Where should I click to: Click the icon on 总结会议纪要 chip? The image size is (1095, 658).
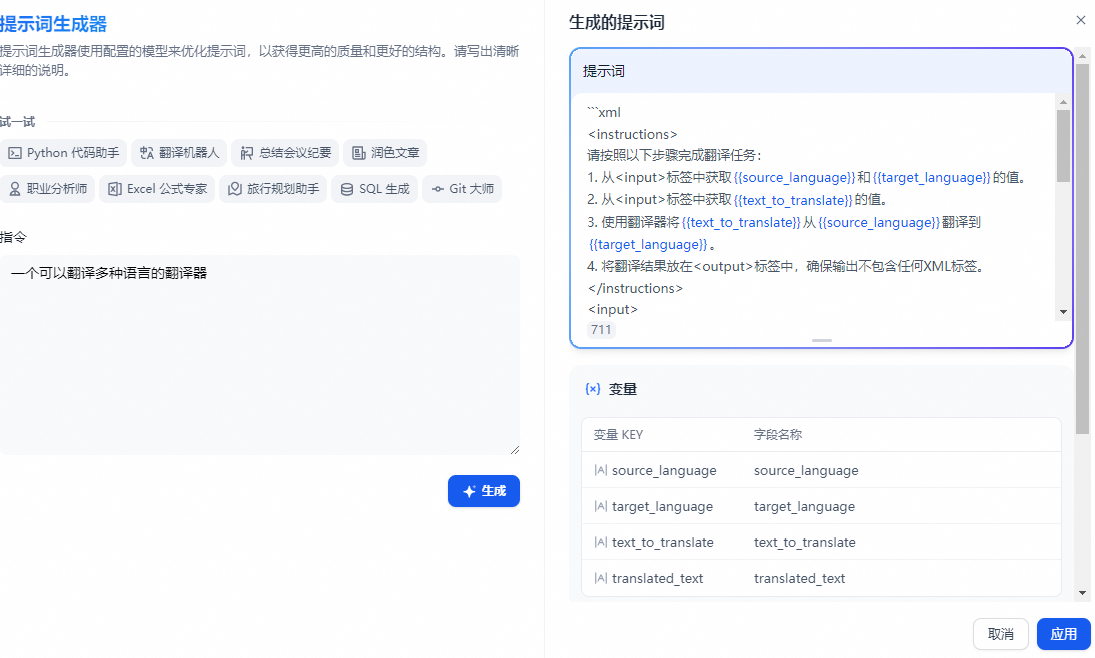pos(247,153)
